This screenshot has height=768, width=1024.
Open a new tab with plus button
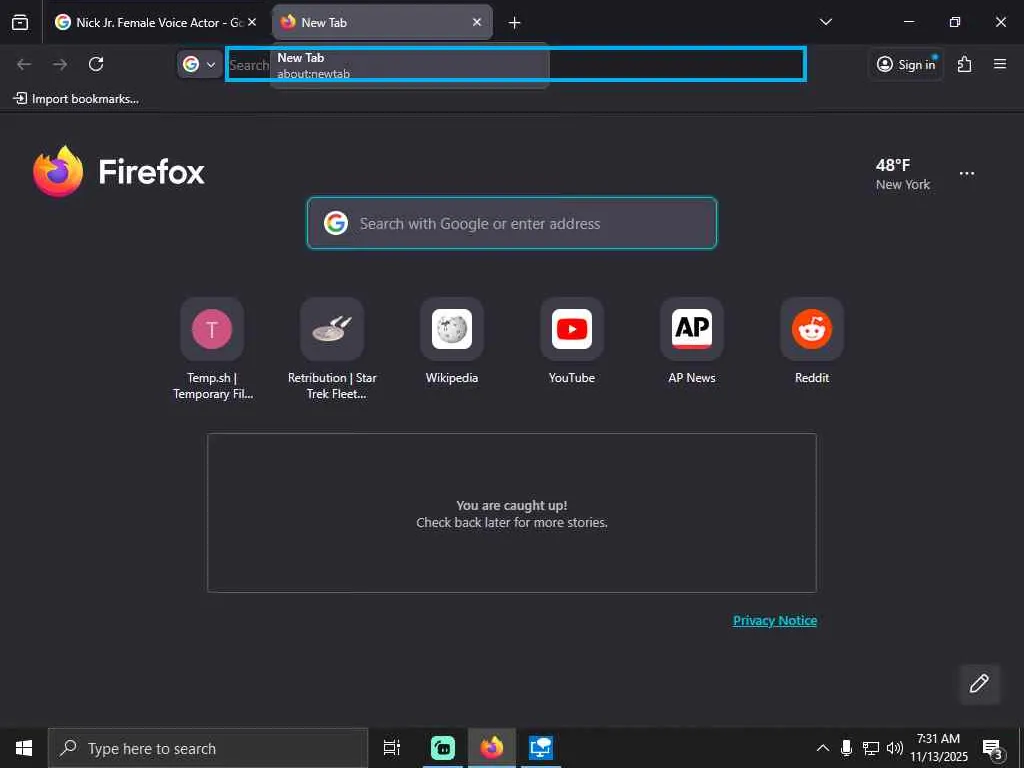click(x=515, y=23)
